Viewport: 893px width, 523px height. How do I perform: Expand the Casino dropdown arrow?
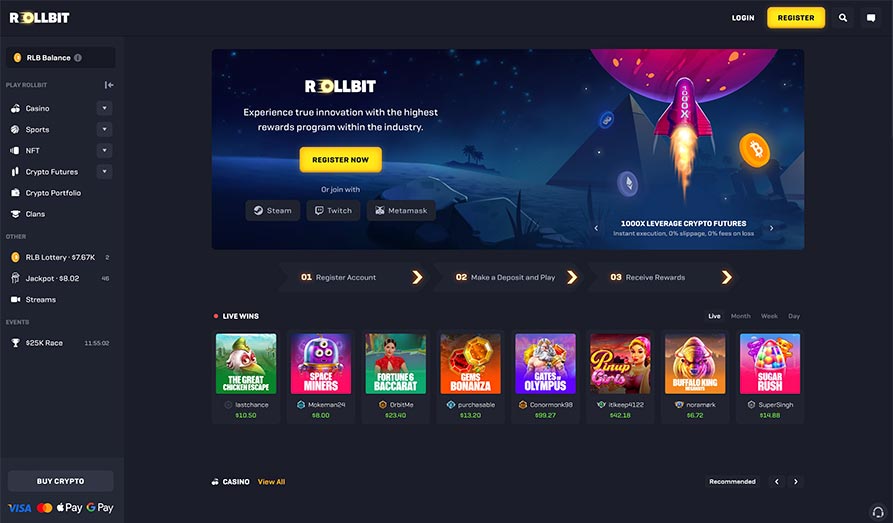click(x=104, y=108)
